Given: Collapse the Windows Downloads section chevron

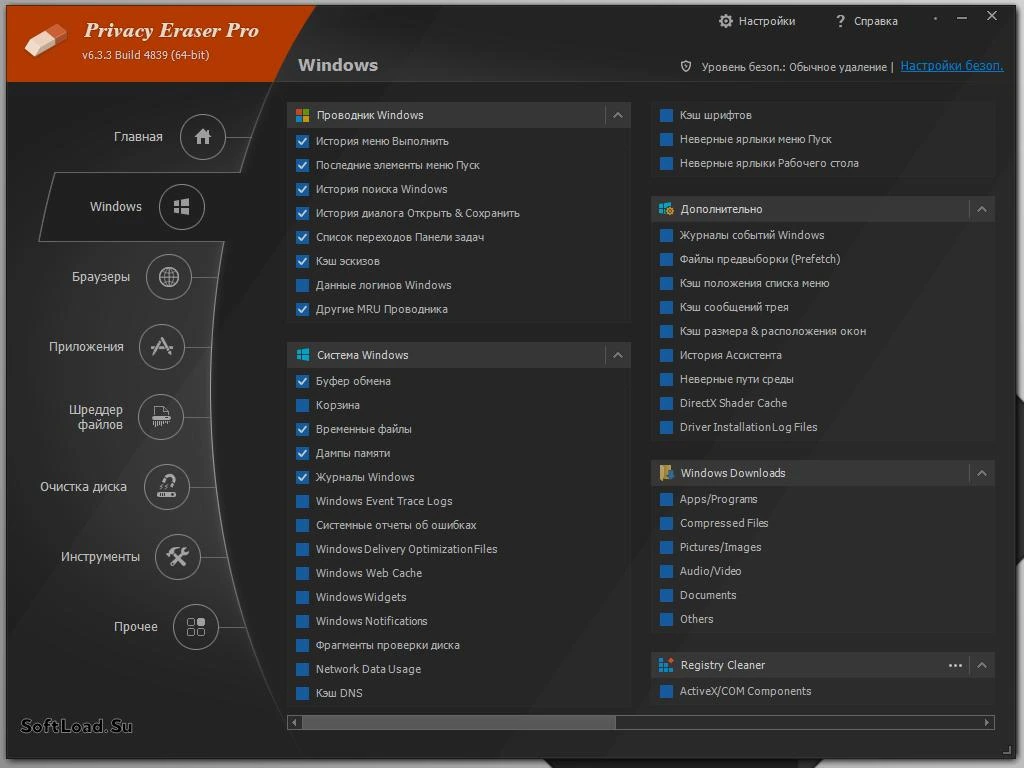Looking at the screenshot, I should pyautogui.click(x=982, y=473).
